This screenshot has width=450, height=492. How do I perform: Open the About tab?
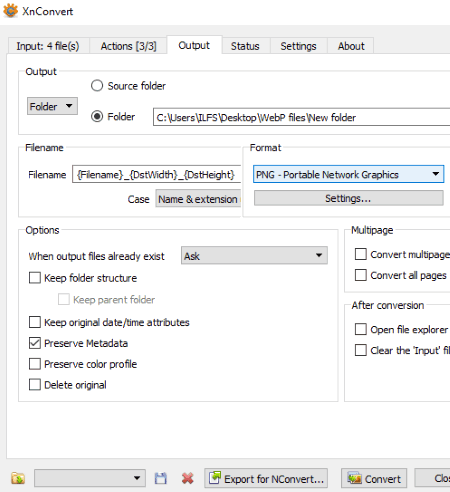click(x=351, y=46)
